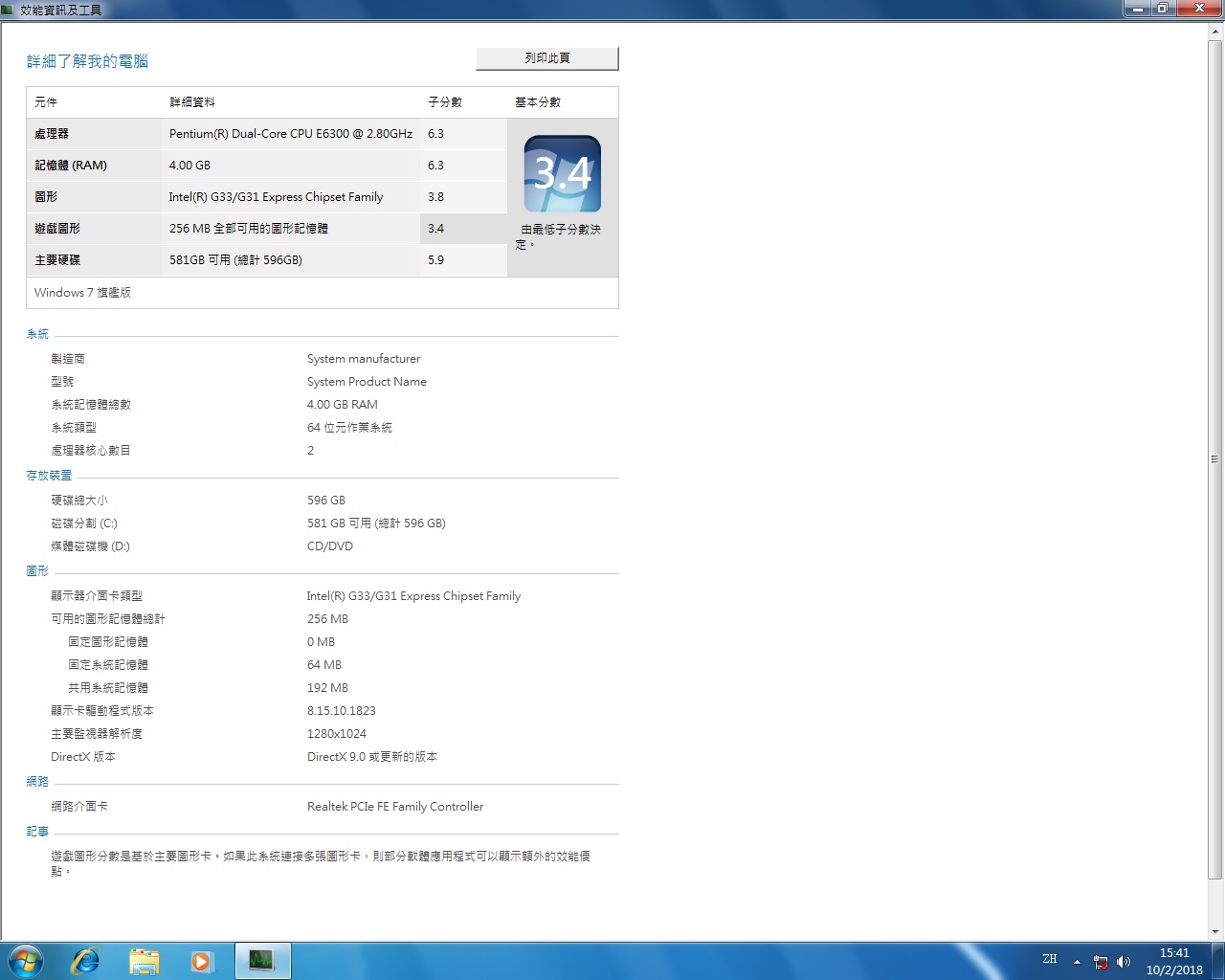Click the 由最低子分數決定 caption

point(559,236)
